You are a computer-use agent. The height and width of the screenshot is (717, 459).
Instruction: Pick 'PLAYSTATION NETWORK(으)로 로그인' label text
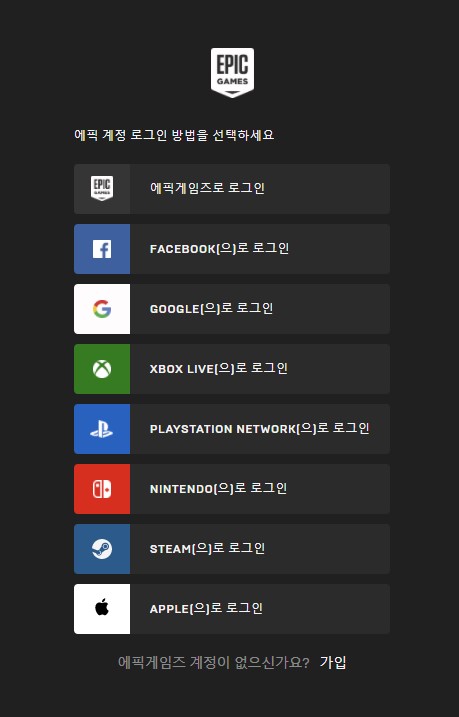[x=260, y=428]
